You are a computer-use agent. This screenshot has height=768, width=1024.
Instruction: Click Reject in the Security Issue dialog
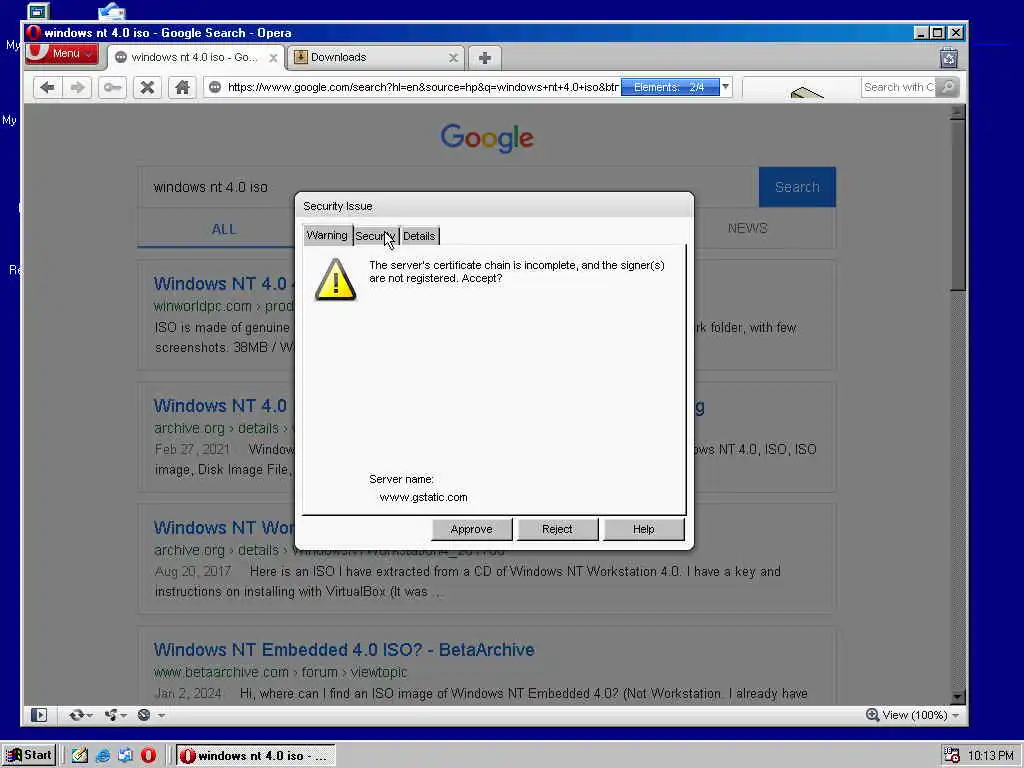tap(557, 529)
